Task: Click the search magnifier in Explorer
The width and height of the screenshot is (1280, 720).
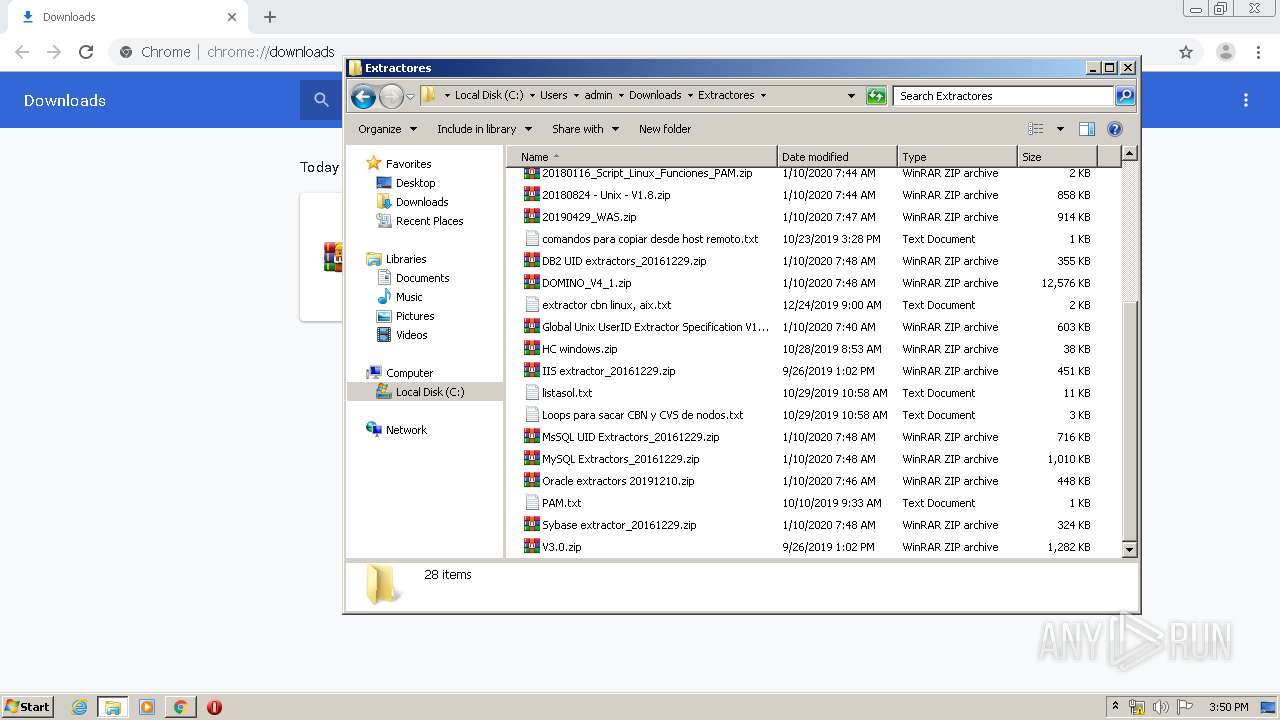Action: click(1125, 96)
